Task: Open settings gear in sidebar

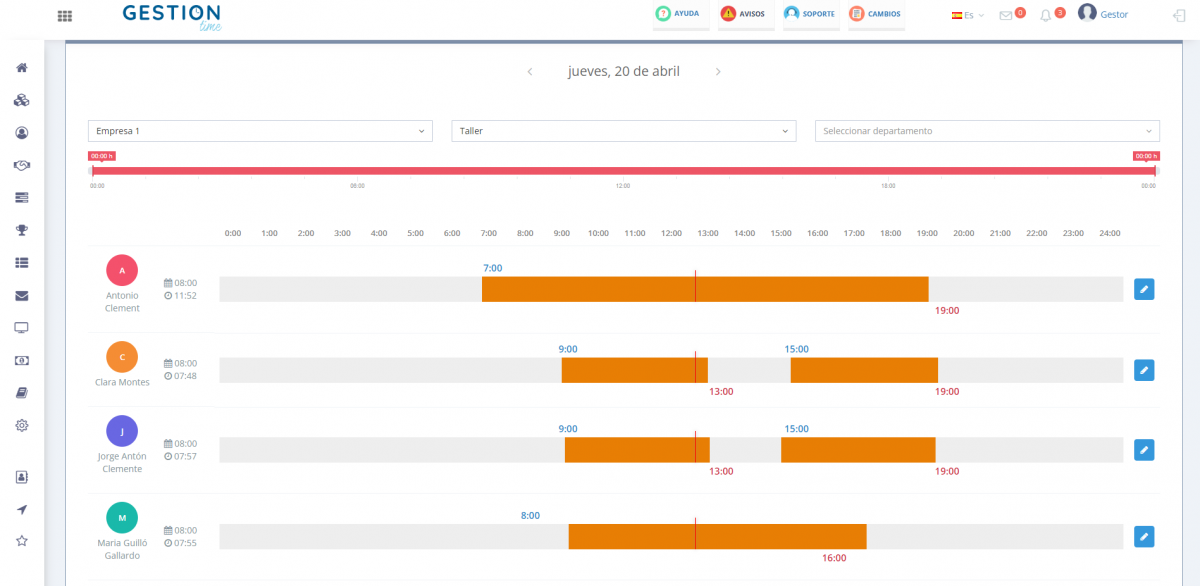Action: click(x=21, y=425)
